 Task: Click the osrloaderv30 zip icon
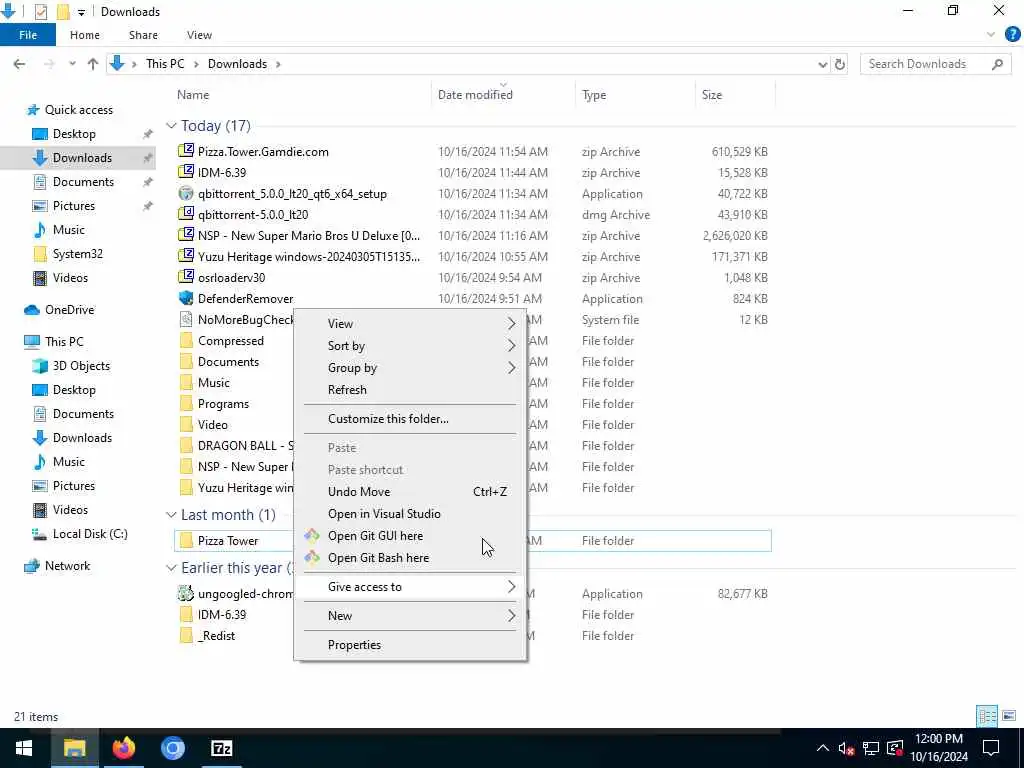click(x=186, y=277)
